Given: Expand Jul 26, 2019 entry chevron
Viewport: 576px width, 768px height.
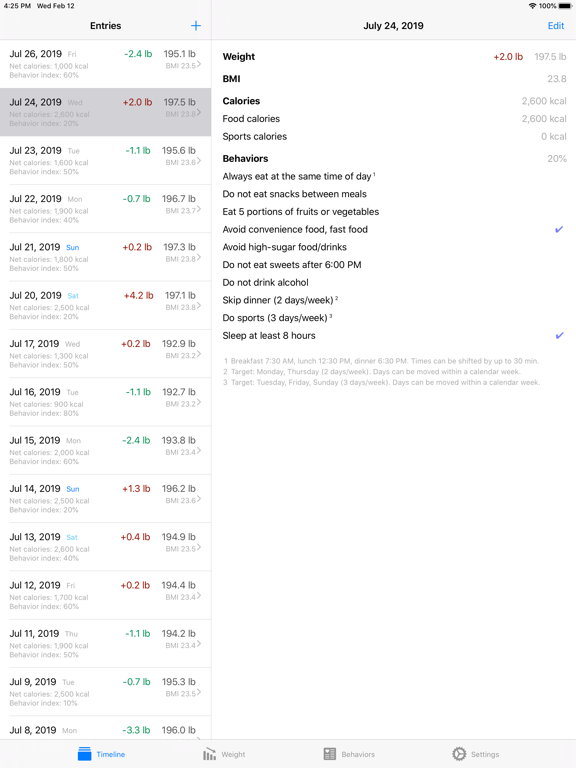Looking at the screenshot, I should click(199, 64).
